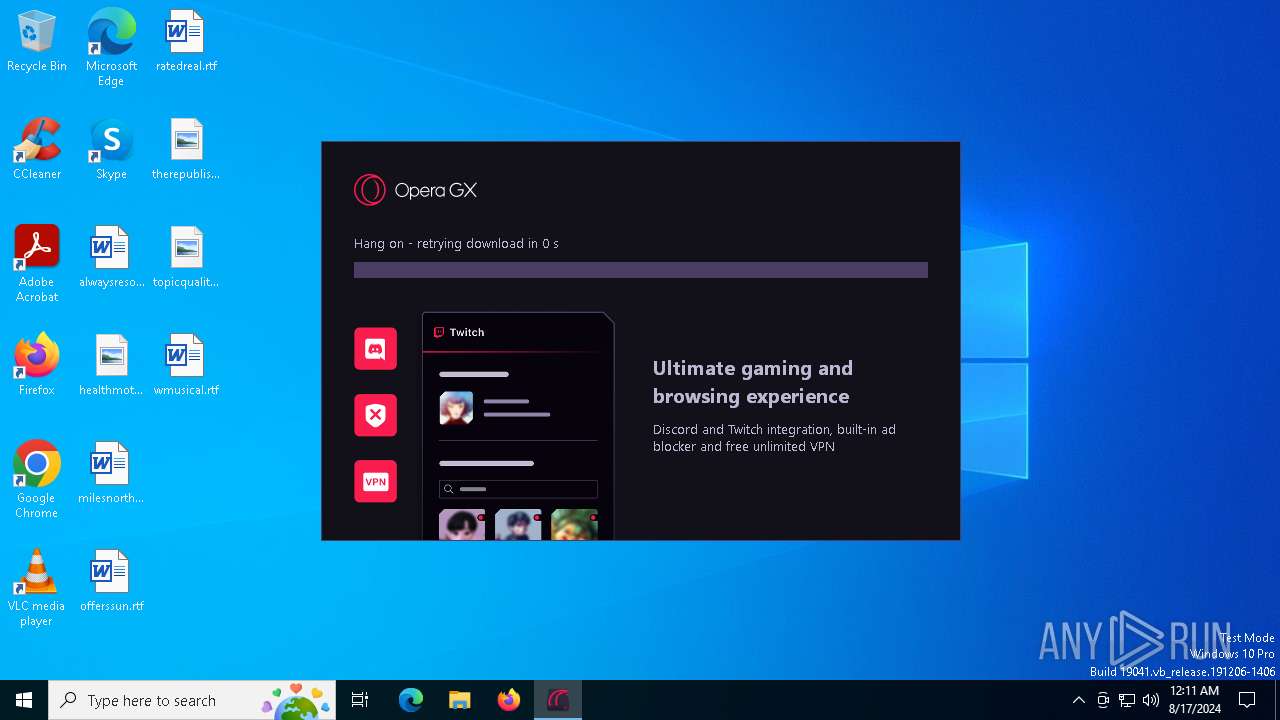Select the alwaysreso... Word document
The image size is (1280, 720).
111,257
